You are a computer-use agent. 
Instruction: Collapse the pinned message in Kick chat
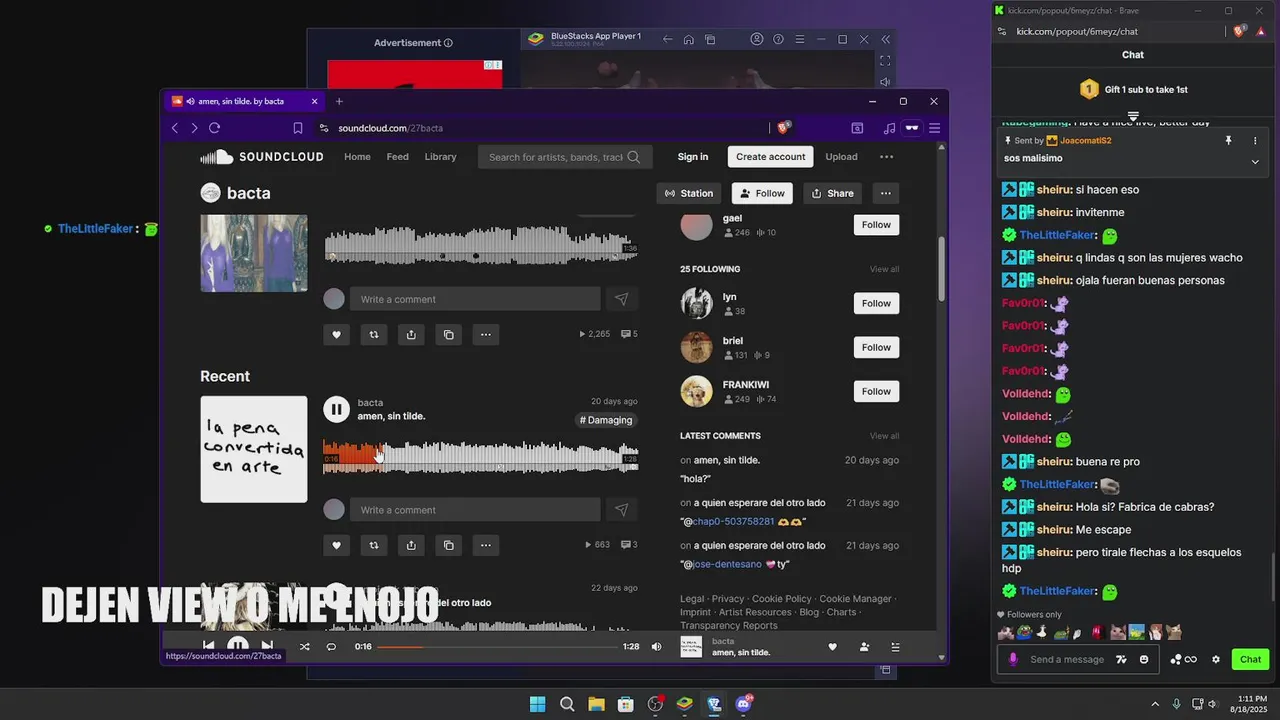[1255, 162]
